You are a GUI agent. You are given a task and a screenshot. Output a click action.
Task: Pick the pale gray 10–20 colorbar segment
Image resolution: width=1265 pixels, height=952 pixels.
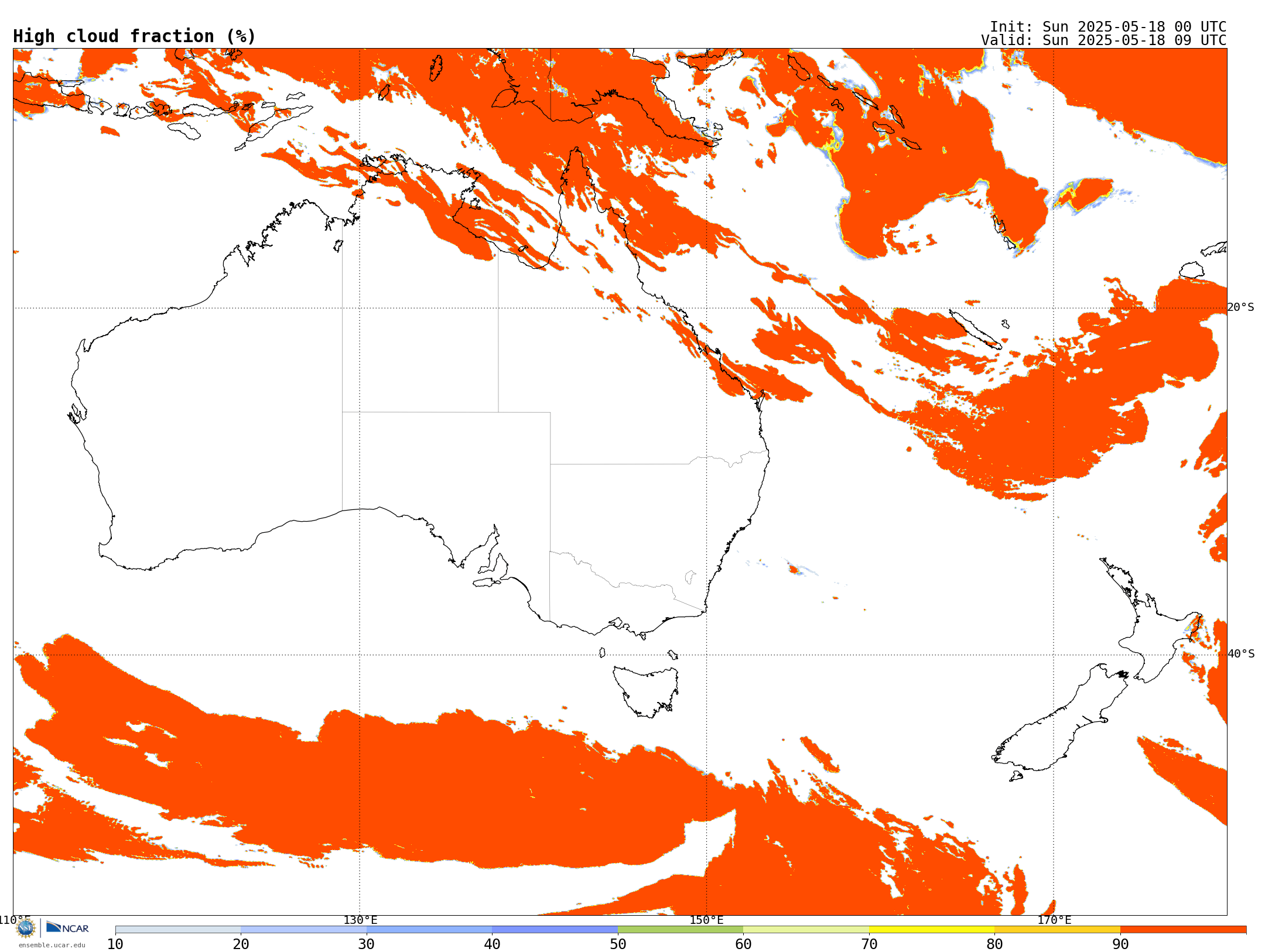pos(178,930)
